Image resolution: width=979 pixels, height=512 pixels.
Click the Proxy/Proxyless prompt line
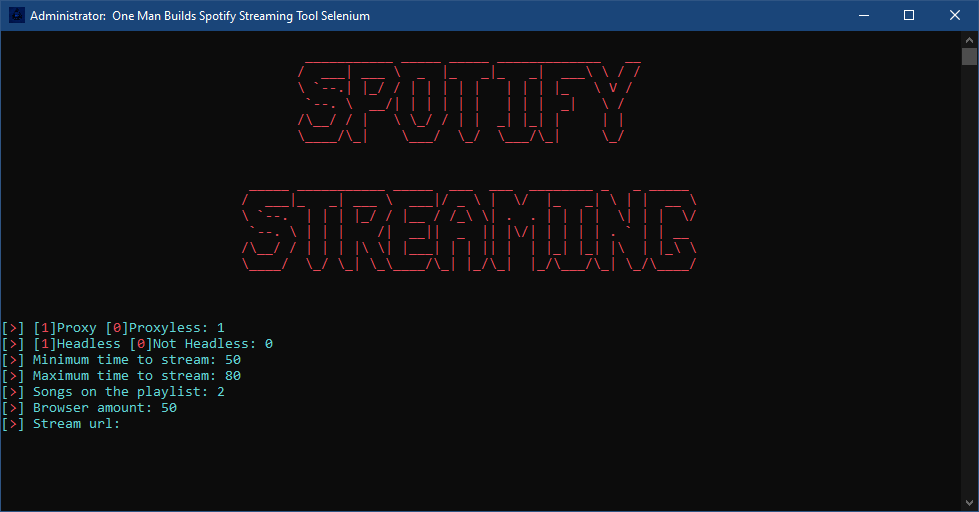point(113,328)
